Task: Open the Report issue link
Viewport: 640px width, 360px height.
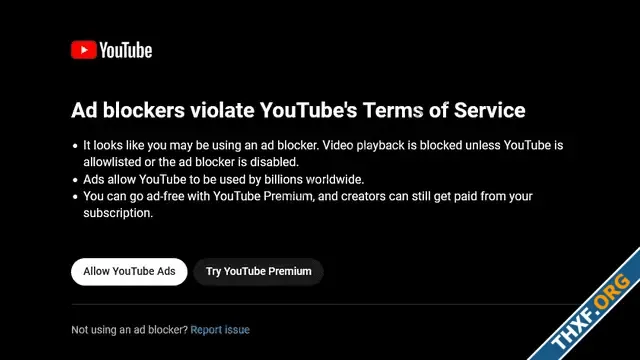Action: pyautogui.click(x=220, y=330)
